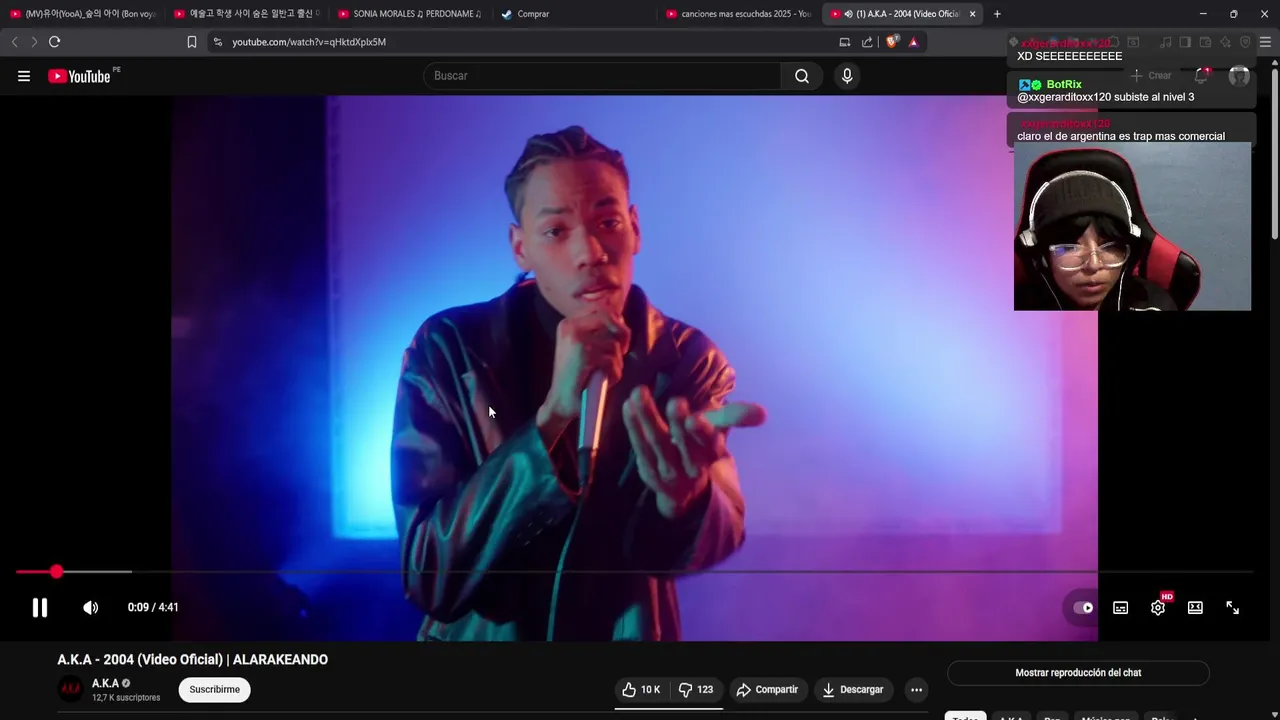Click the 0:09 / 4:41 time display
This screenshot has width=1280, height=720.
coord(153,607)
